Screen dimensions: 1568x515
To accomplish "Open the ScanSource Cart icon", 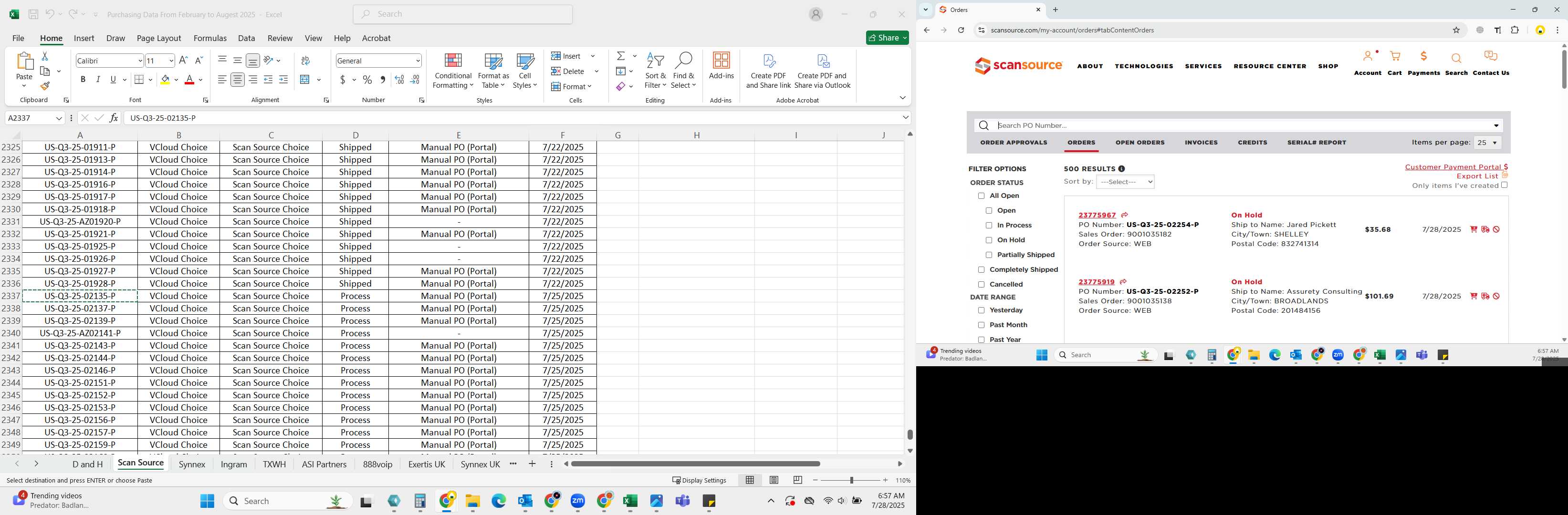I will click(x=1394, y=57).
